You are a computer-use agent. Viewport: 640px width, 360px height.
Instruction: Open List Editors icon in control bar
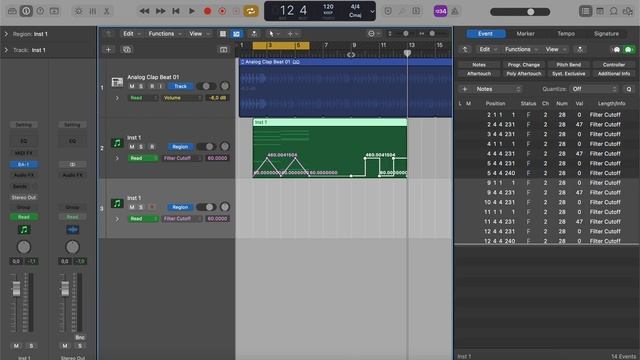[586, 11]
